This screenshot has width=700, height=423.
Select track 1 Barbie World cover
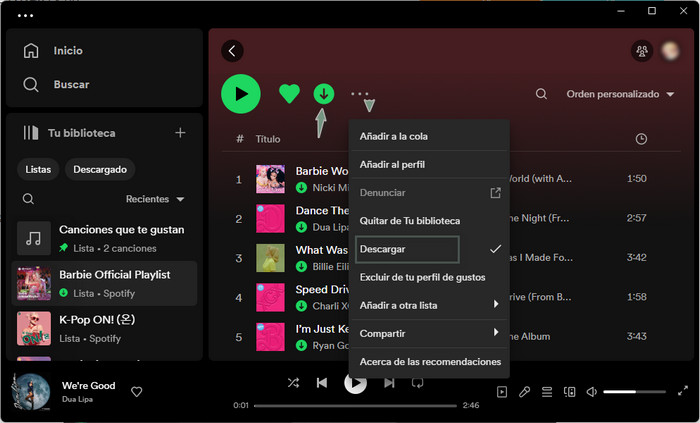pos(270,179)
